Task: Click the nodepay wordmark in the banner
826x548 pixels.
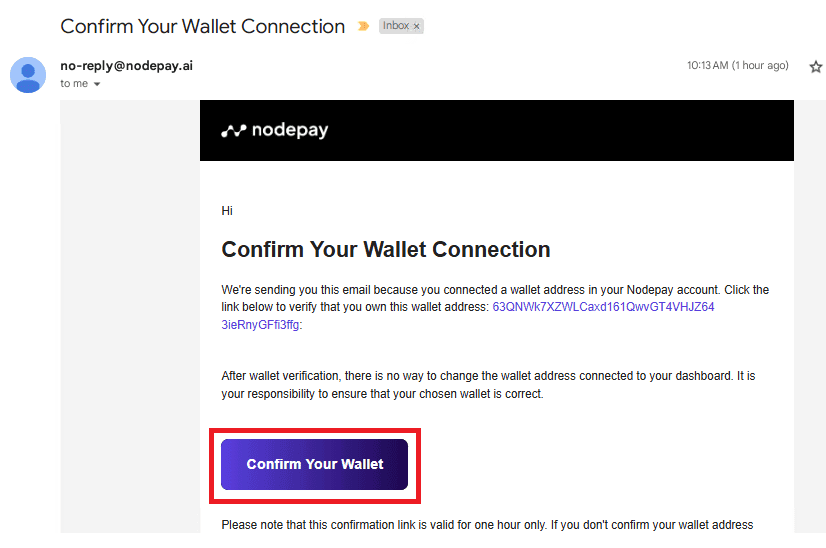Action: (x=290, y=130)
